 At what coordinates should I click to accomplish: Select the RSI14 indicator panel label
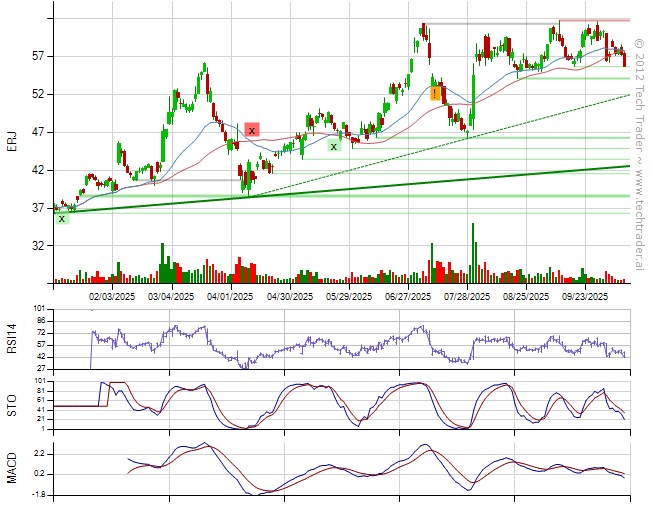(12, 338)
